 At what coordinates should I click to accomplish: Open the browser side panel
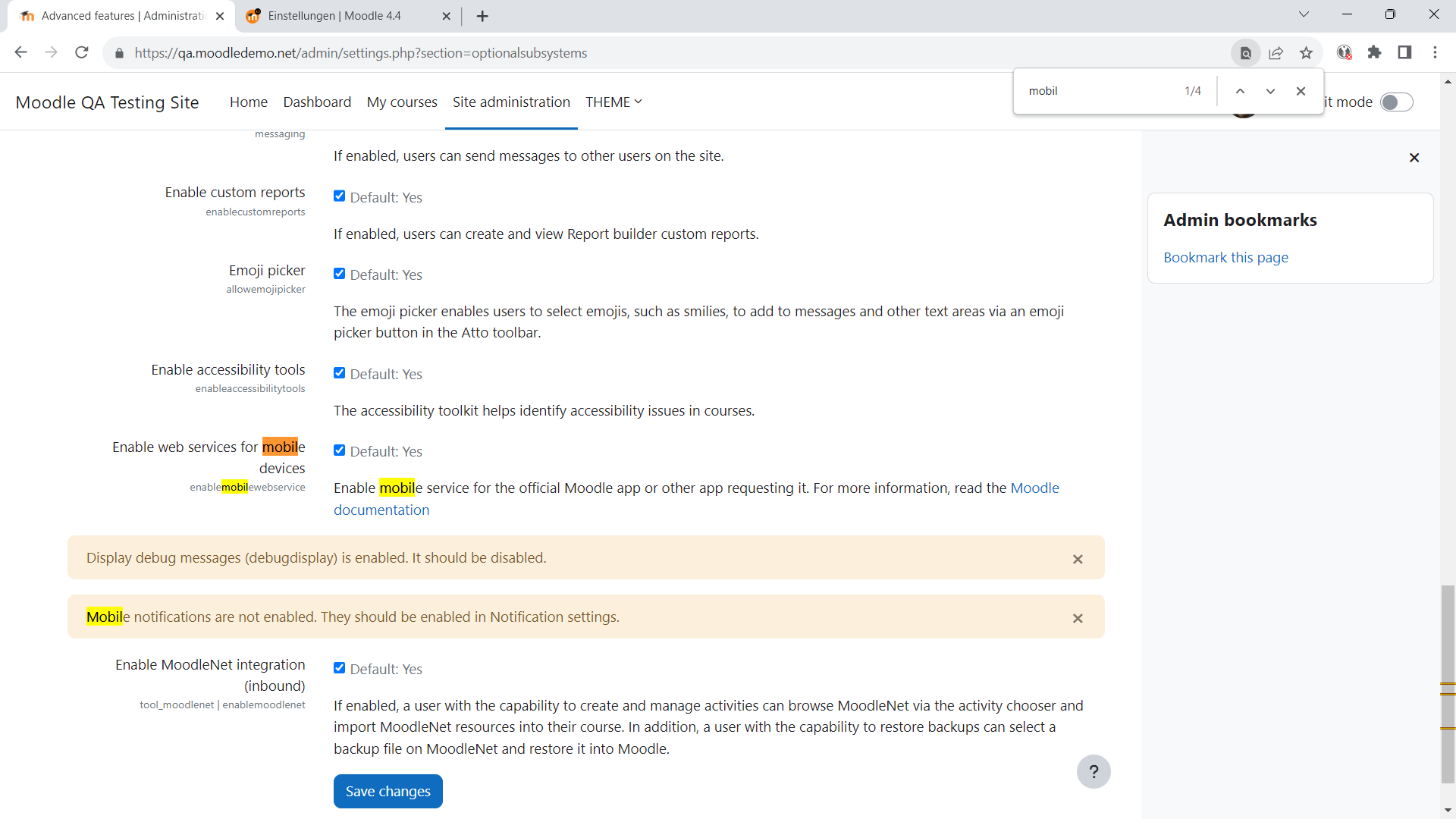tap(1404, 52)
